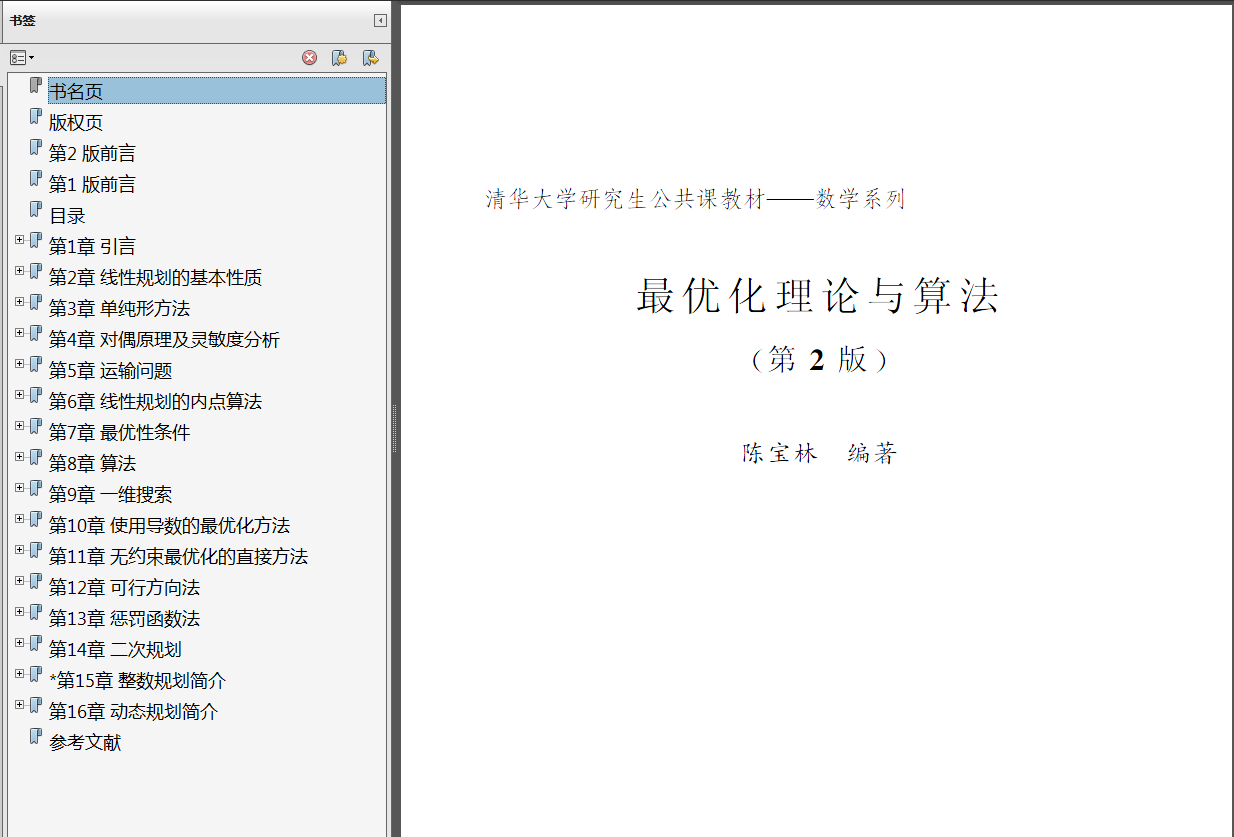Expand the 第13章 惩罚函数法 bookmark

tap(19, 612)
